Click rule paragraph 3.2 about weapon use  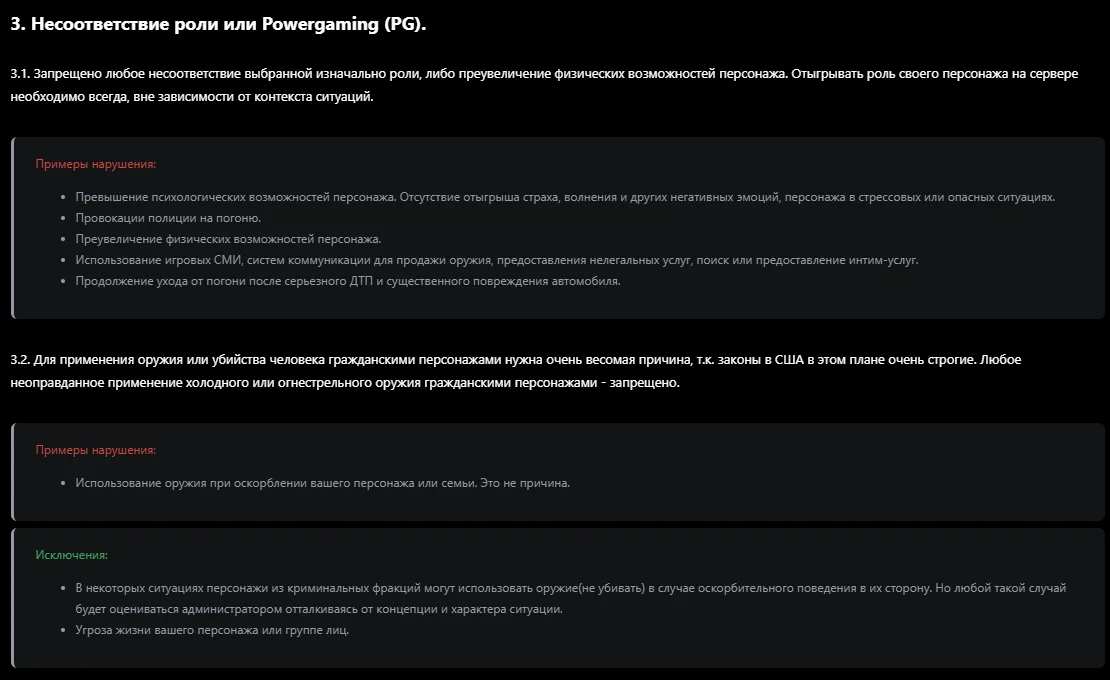pyautogui.click(x=515, y=371)
